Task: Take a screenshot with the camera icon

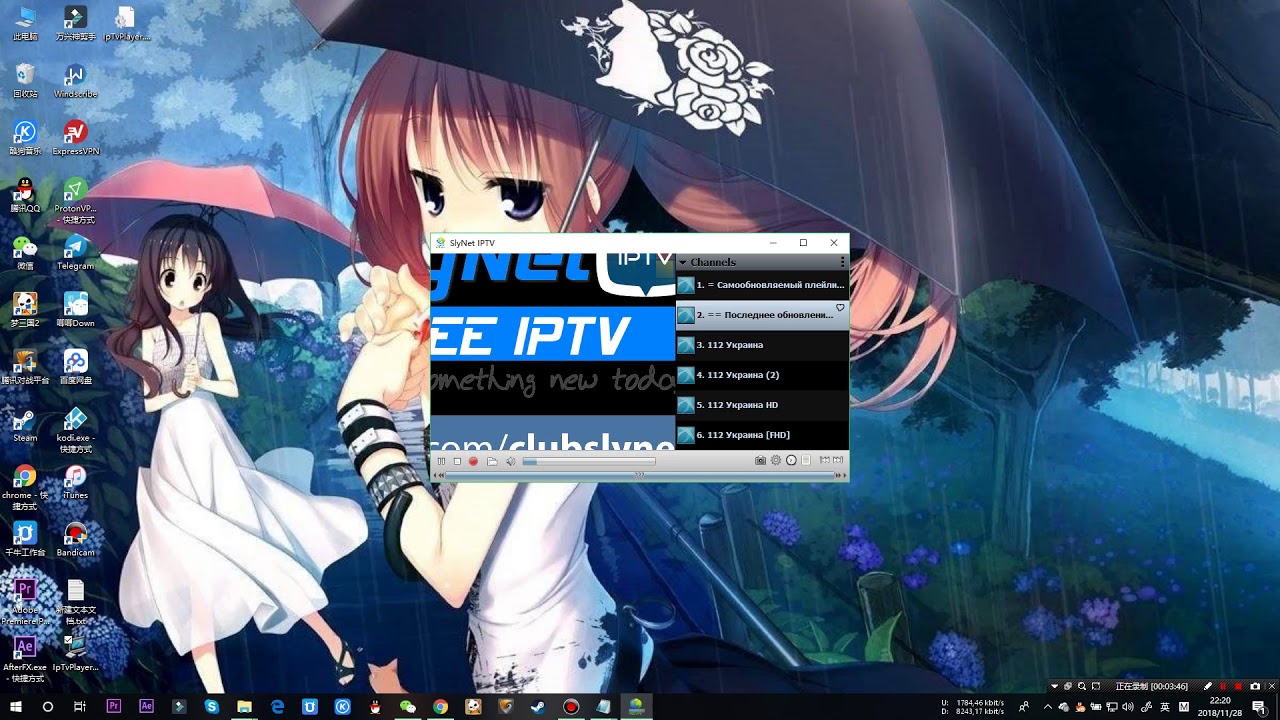Action: [x=760, y=460]
